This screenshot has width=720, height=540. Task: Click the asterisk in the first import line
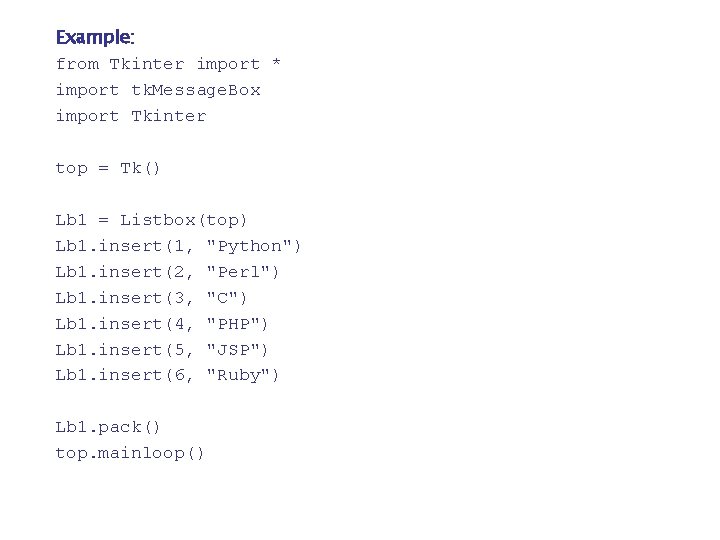276,65
